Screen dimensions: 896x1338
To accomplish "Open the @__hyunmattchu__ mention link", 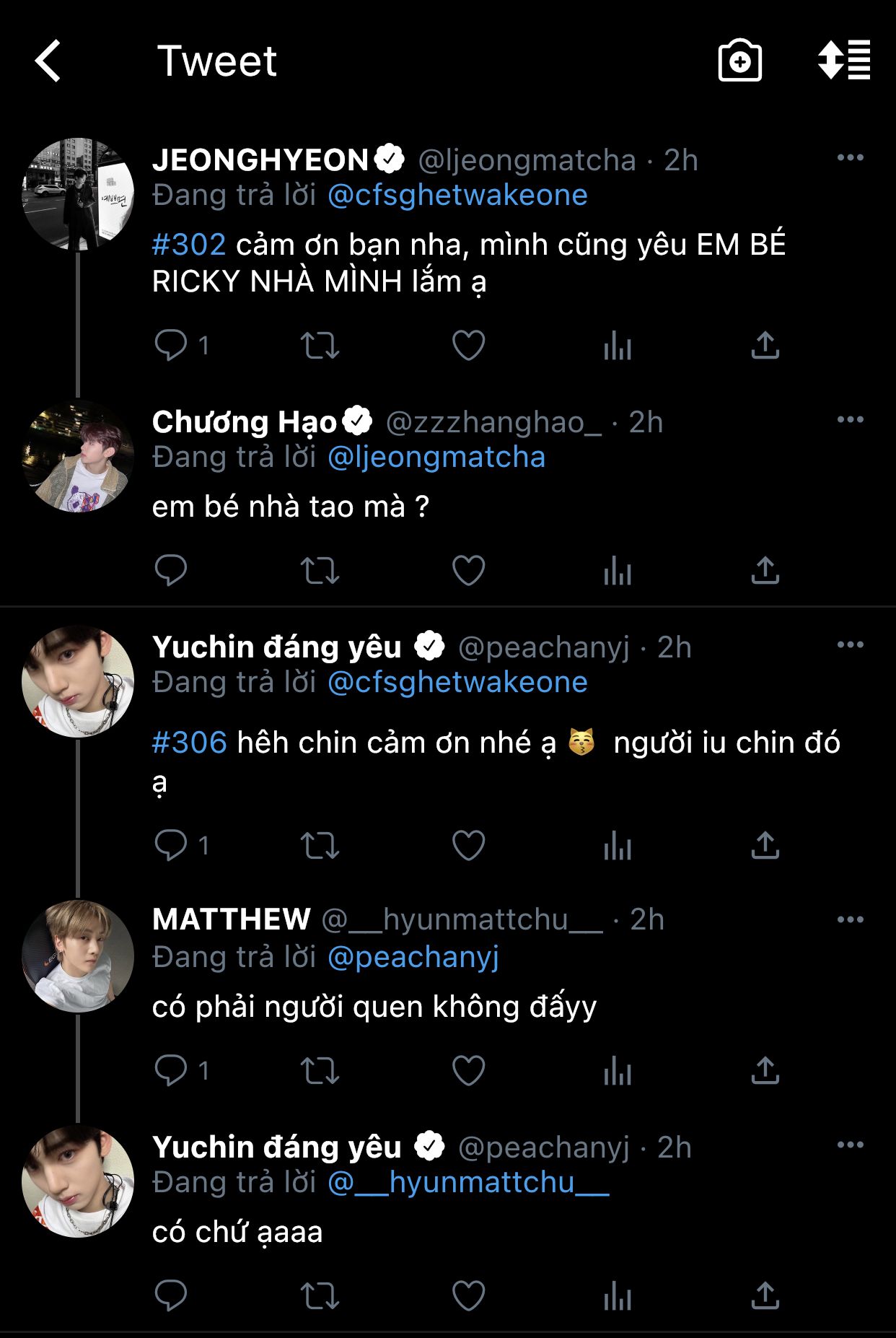I will click(x=468, y=1183).
